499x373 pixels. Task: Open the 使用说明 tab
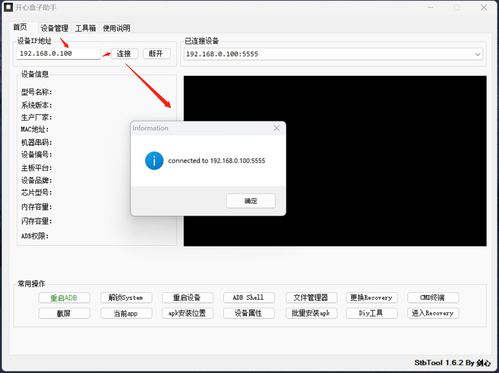pyautogui.click(x=116, y=28)
